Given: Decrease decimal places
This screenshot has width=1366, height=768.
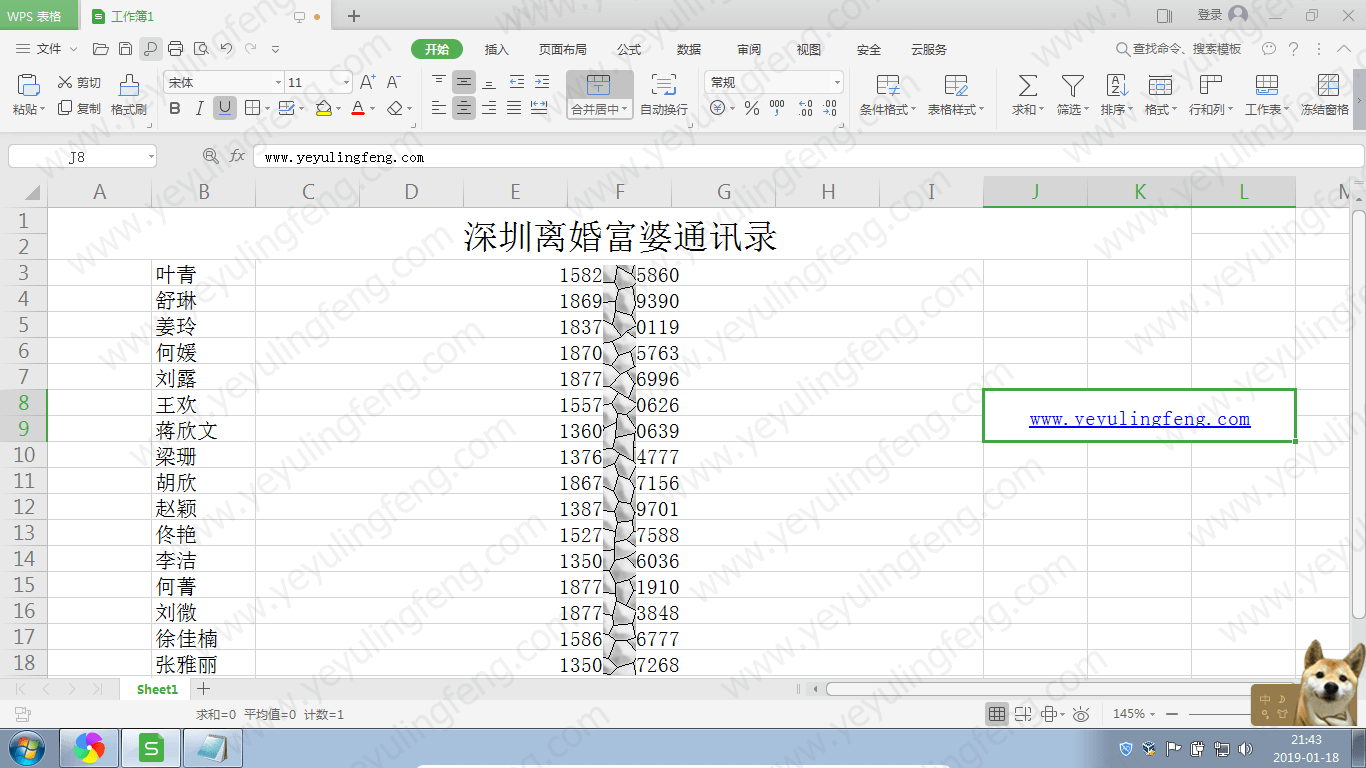Looking at the screenshot, I should tap(830, 108).
